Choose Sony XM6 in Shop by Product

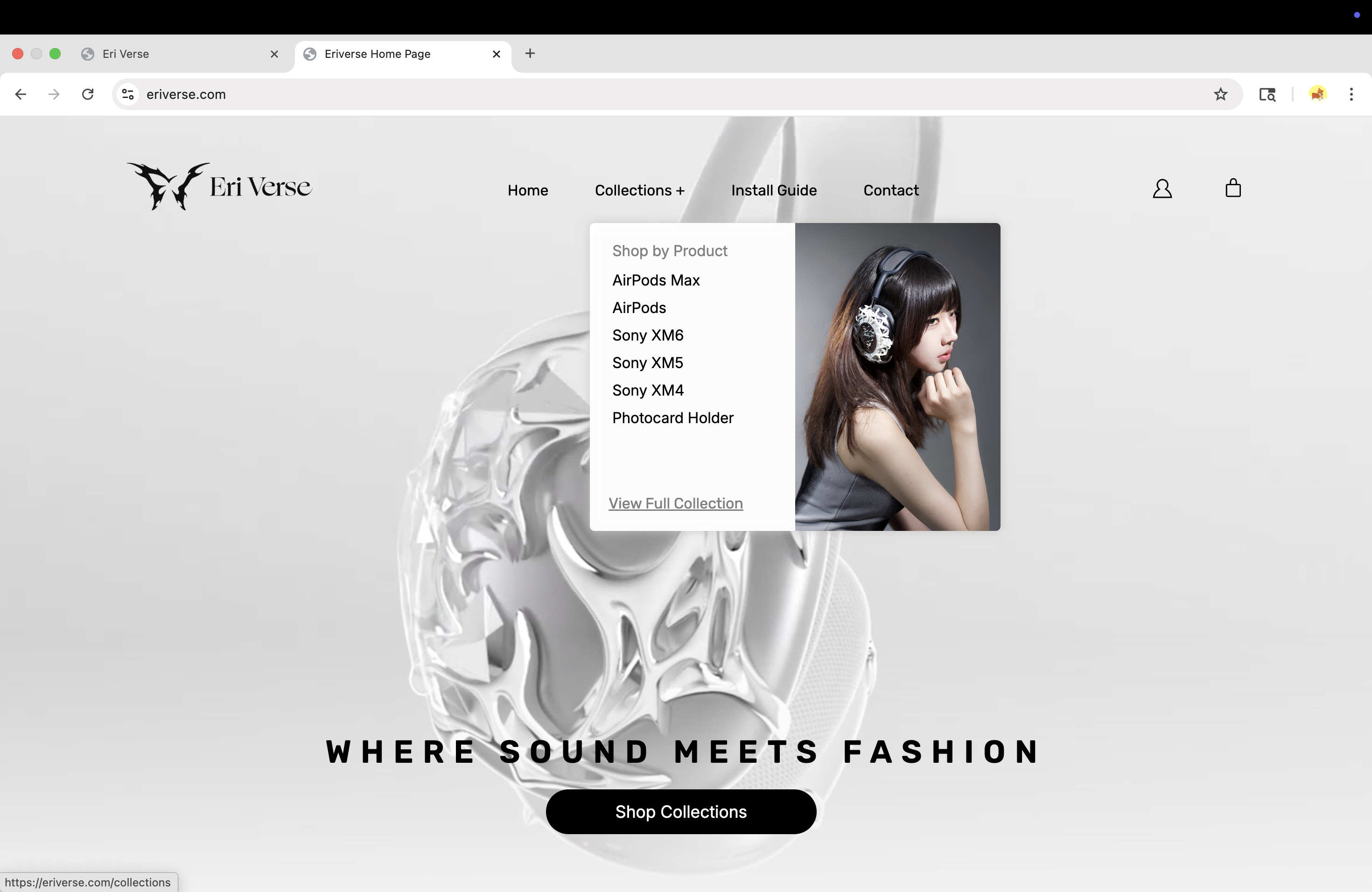[647, 335]
